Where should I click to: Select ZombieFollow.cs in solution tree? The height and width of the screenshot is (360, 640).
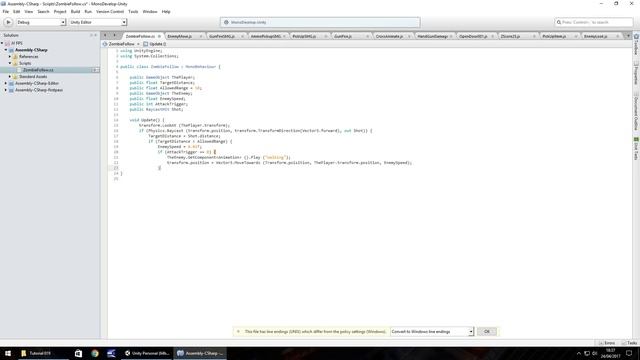38,70
